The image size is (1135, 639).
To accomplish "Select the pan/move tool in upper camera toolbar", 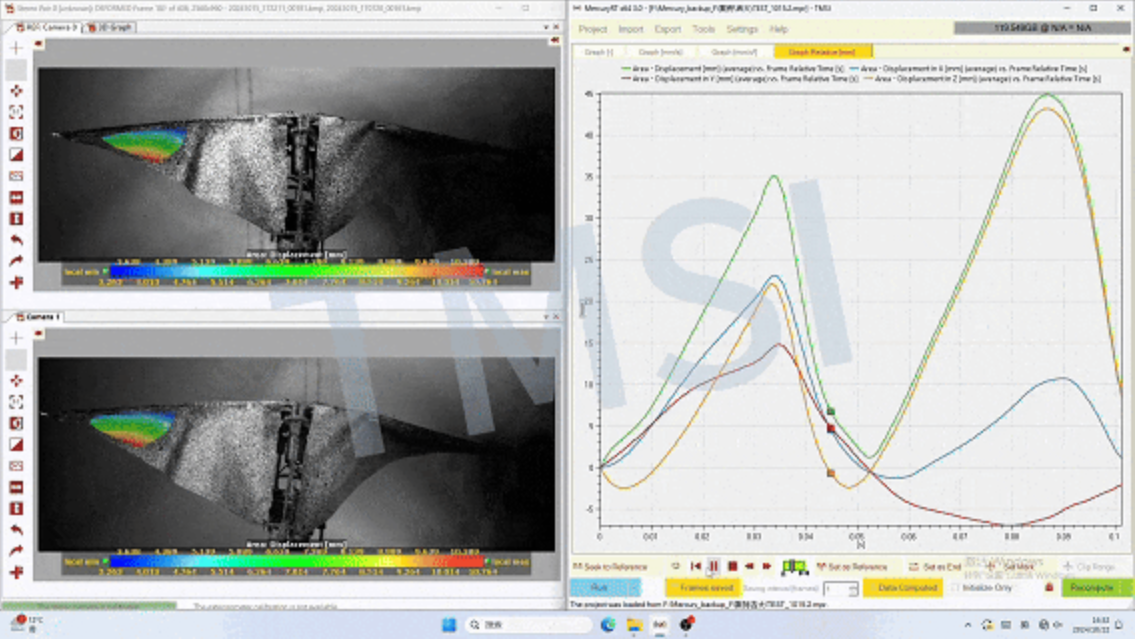I will (x=16, y=91).
